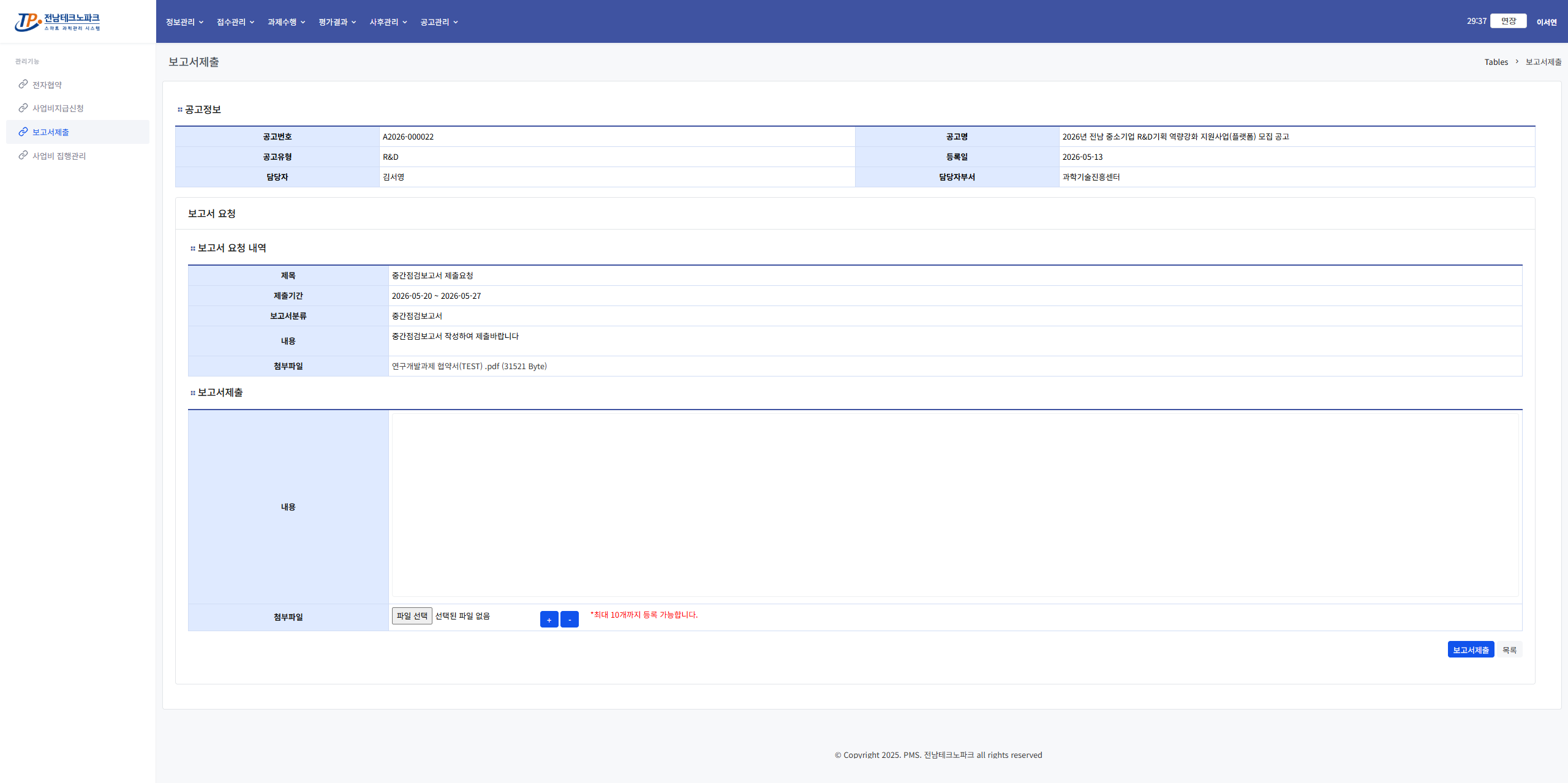The image size is (1568, 783).
Task: Click the 보고서제출 breadcrumb item
Action: pyautogui.click(x=1543, y=62)
